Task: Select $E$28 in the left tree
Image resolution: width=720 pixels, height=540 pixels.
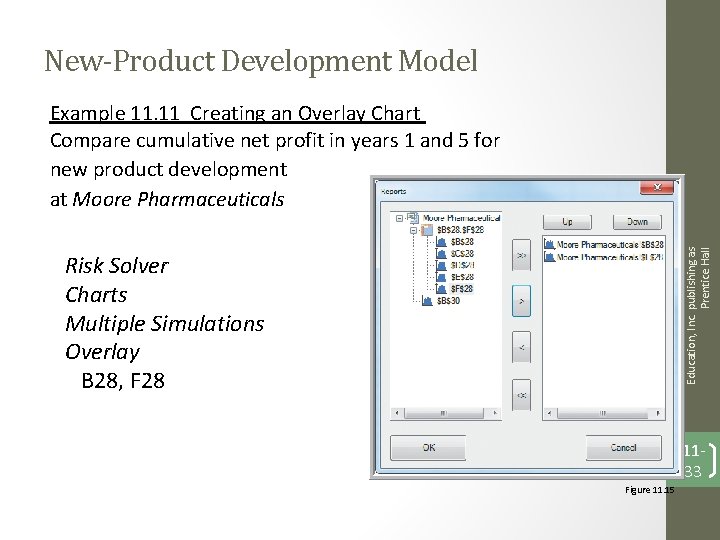Action: point(462,277)
